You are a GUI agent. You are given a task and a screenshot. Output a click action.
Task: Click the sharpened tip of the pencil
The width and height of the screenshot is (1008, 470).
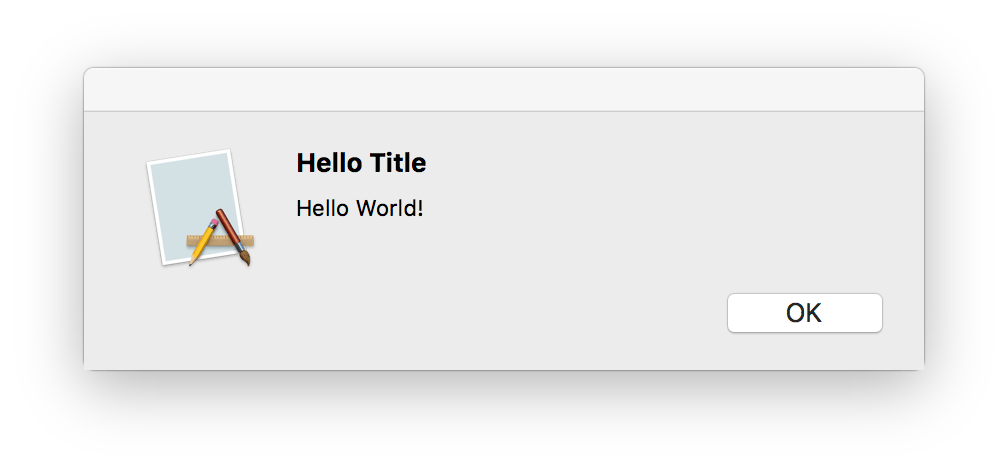pos(190,262)
